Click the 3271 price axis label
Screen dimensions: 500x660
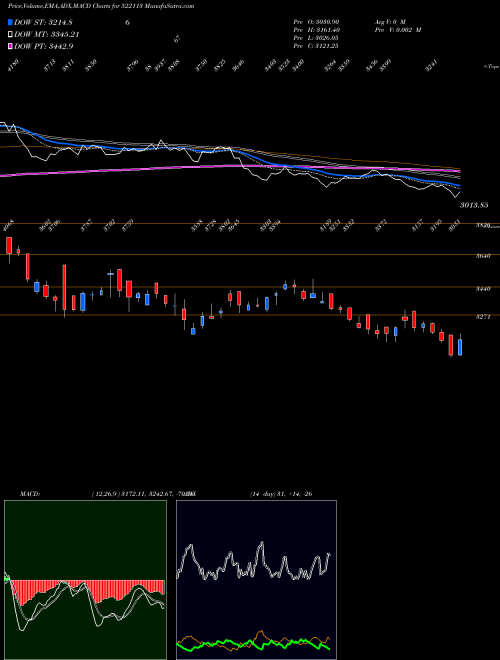(483, 317)
